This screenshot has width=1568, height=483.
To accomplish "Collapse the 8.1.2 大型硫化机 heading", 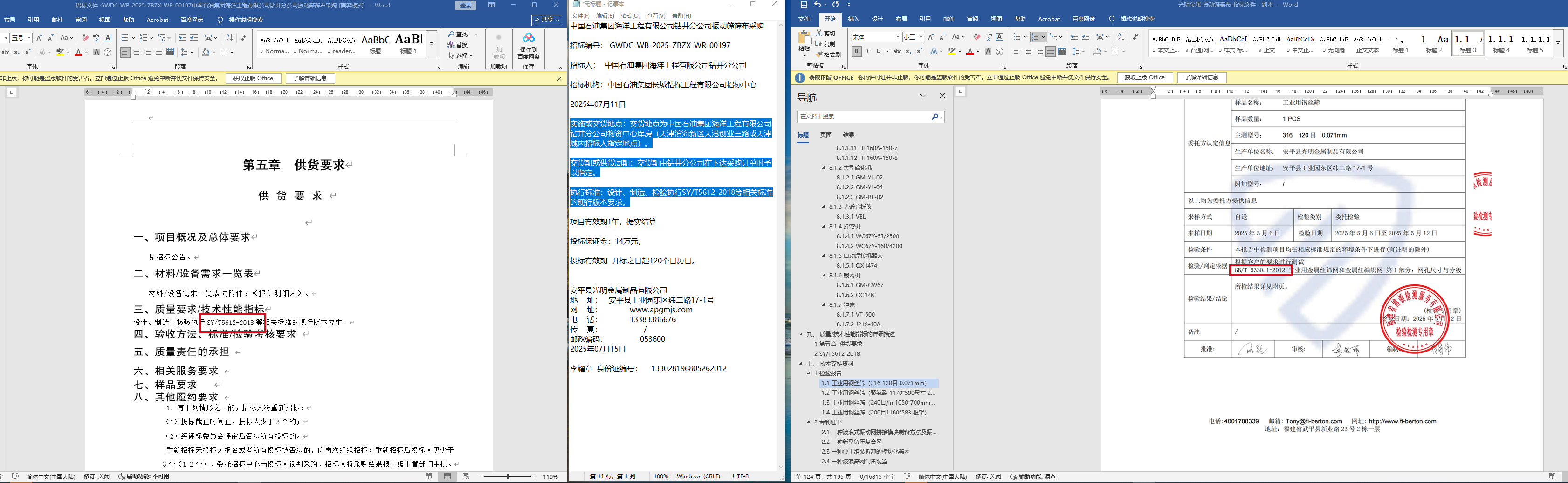I will [x=824, y=167].
